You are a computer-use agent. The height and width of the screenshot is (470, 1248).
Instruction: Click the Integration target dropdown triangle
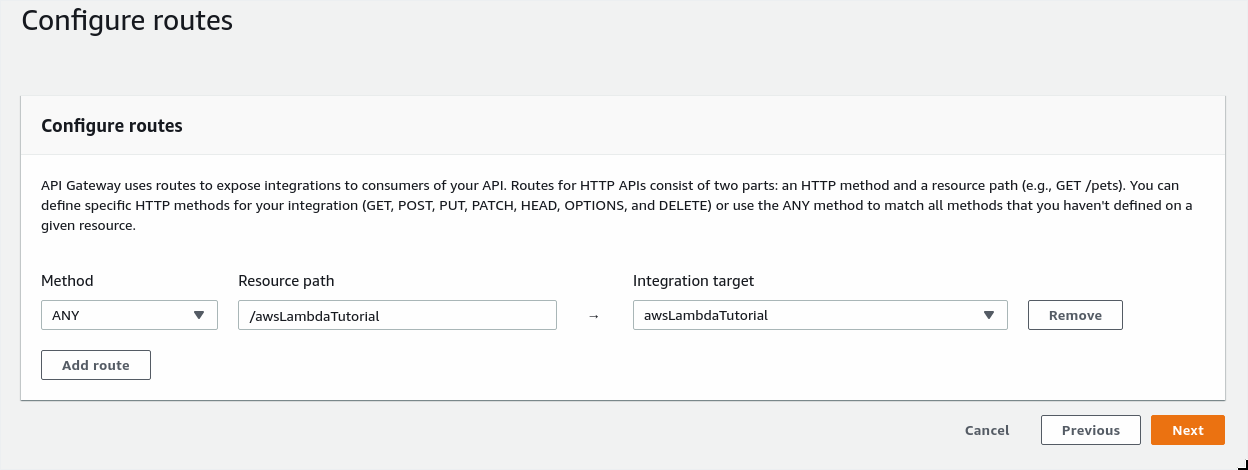[988, 315]
